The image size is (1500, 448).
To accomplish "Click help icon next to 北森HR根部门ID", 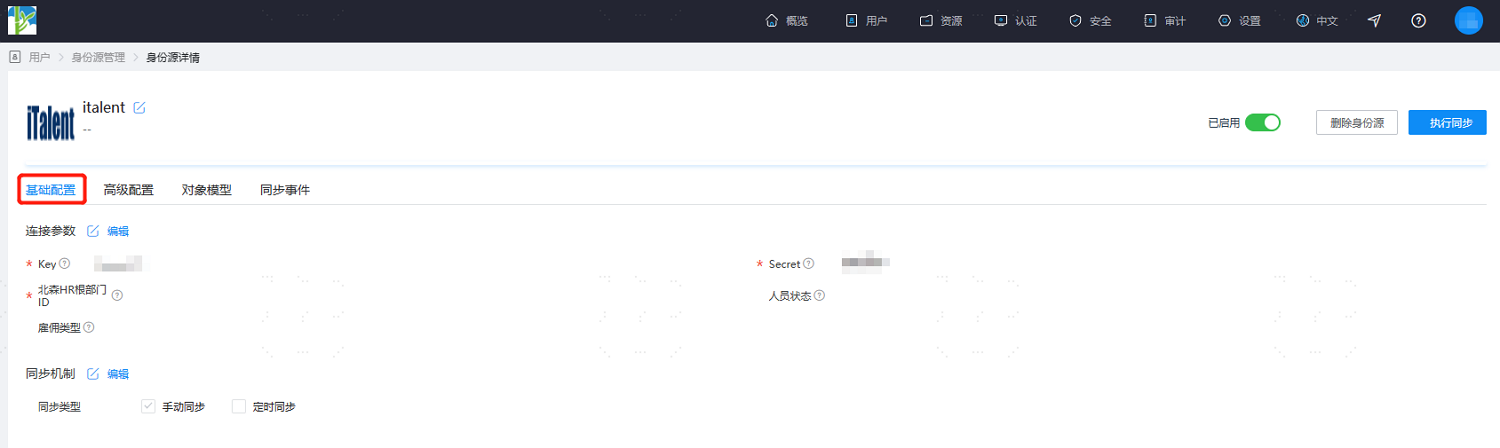I will (x=116, y=295).
